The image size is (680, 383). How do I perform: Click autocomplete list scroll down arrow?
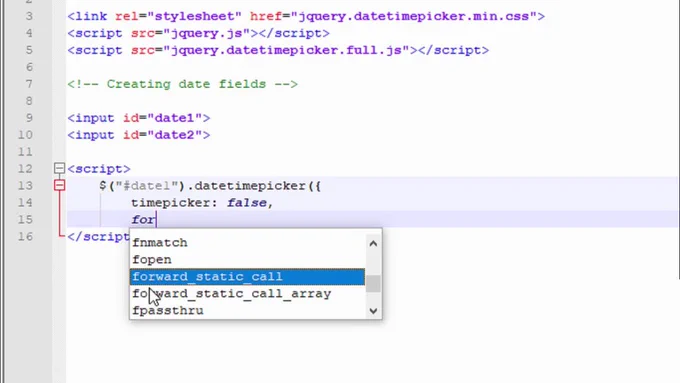(x=373, y=311)
